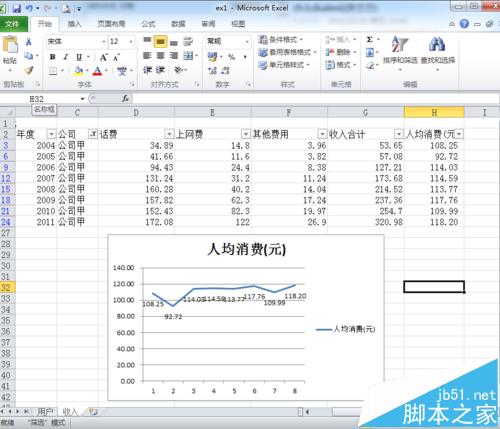The width and height of the screenshot is (500, 429).
Task: Decrease font size with small A
Action: tap(116, 57)
